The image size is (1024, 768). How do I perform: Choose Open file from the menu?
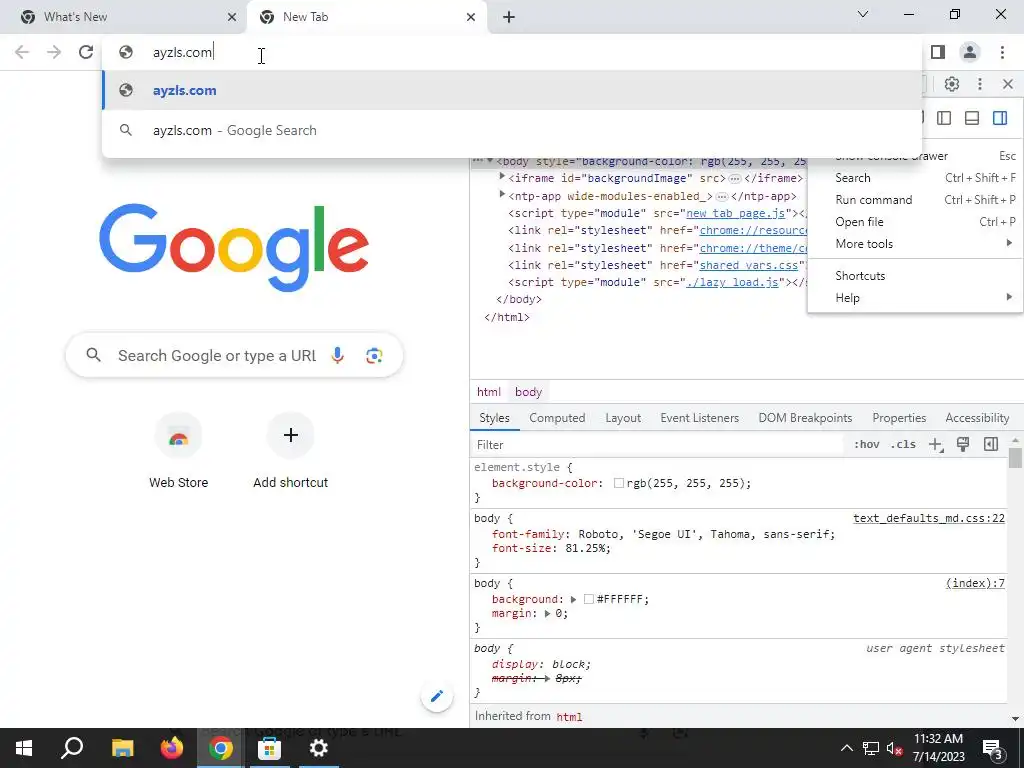[x=915, y=222]
